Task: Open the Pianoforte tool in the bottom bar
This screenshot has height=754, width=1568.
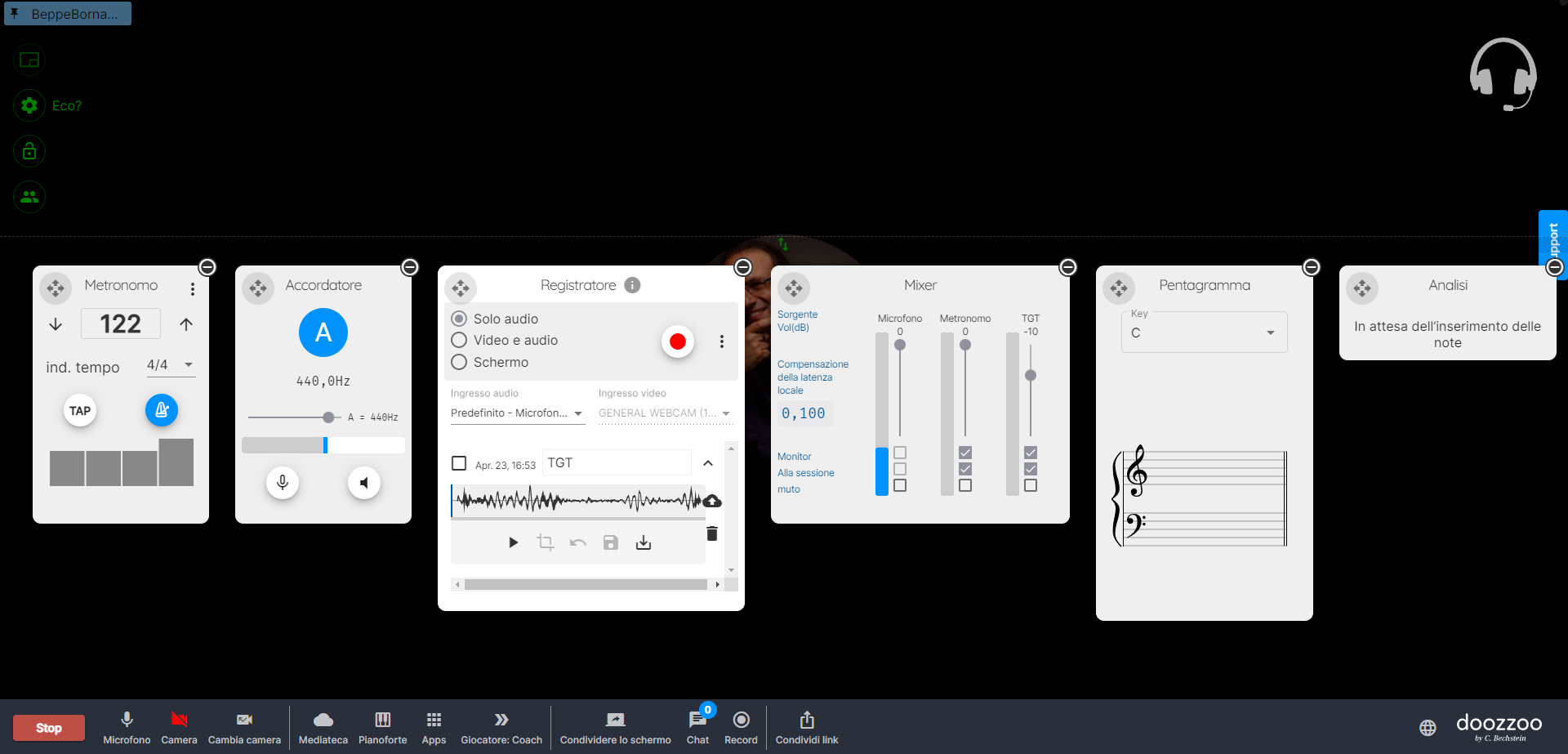Action: tap(382, 727)
